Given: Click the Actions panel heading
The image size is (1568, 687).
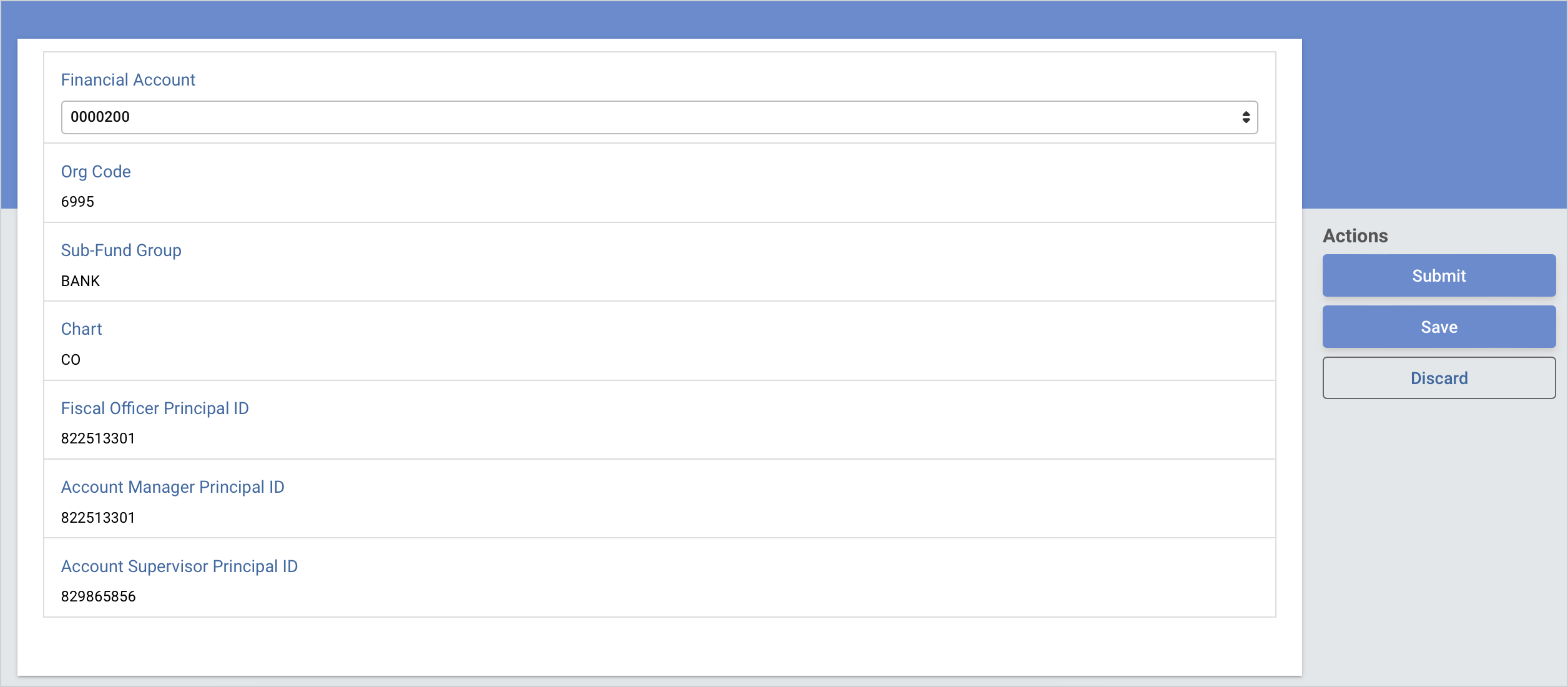Looking at the screenshot, I should (1355, 235).
